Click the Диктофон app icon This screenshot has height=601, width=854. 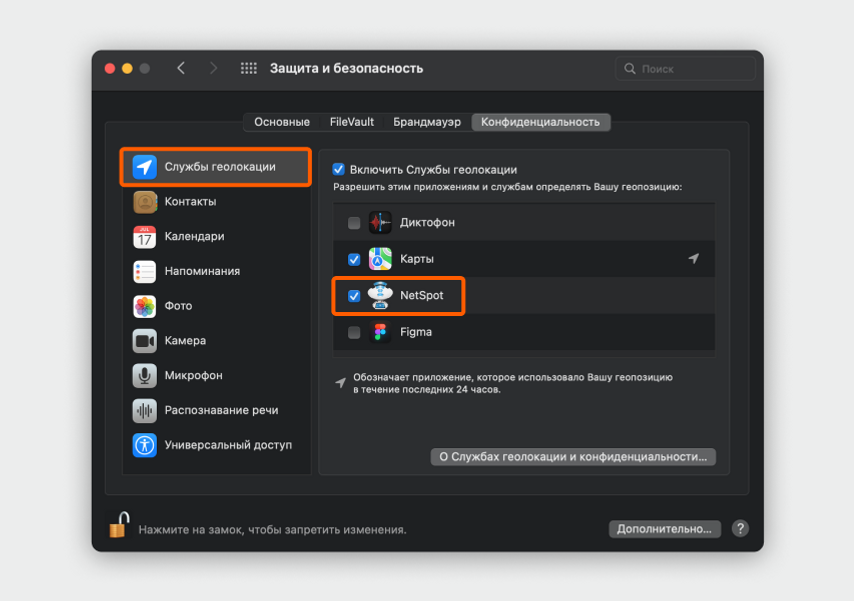[380, 222]
